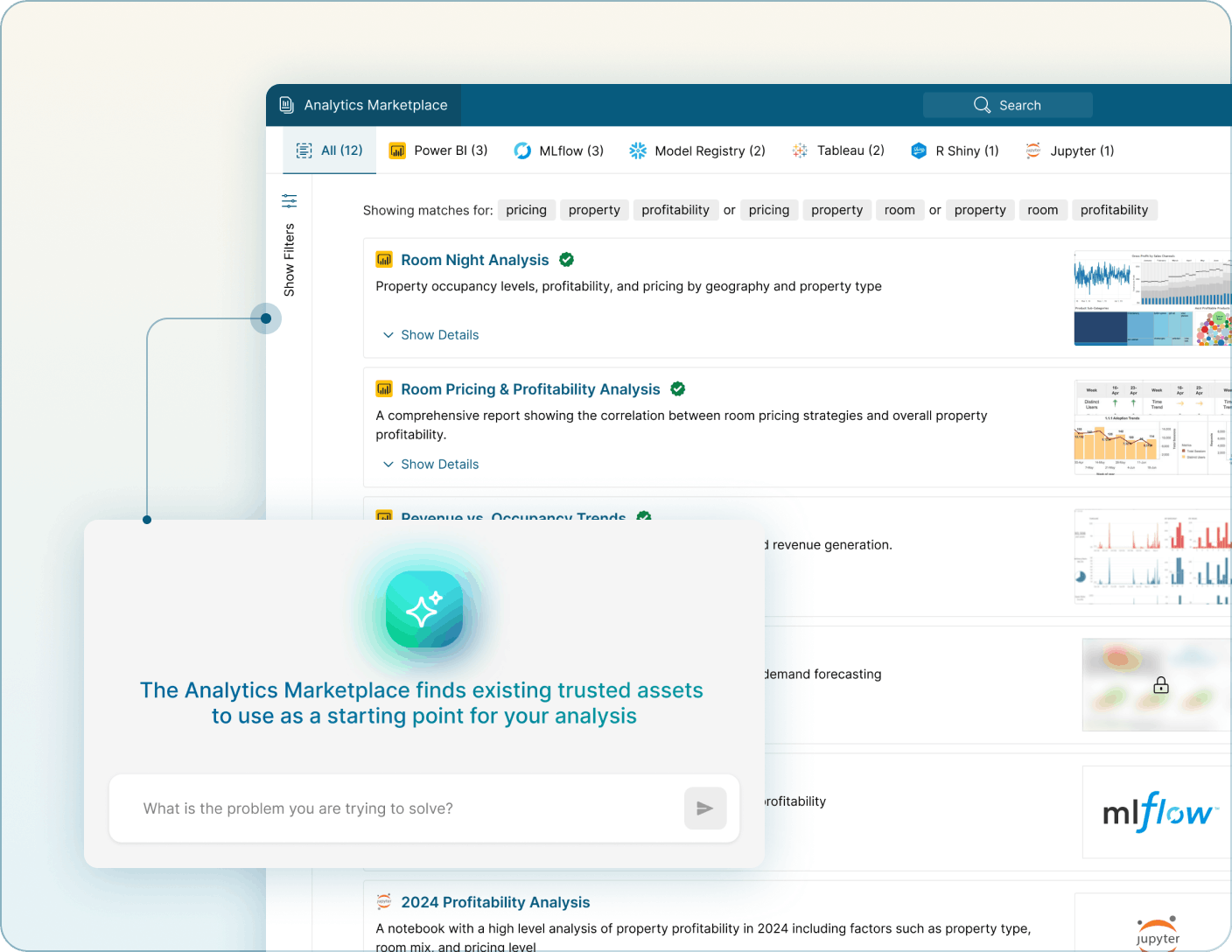
Task: Open the 2024 Profitability Analysis notebook
Action: tap(494, 902)
